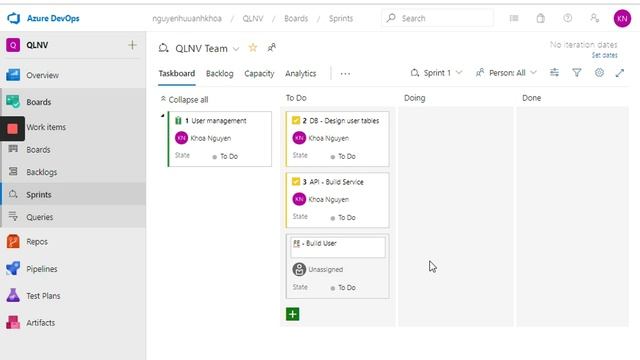This screenshot has height=360, width=640.
Task: Collapse the User management row triangle
Action: coord(162,116)
